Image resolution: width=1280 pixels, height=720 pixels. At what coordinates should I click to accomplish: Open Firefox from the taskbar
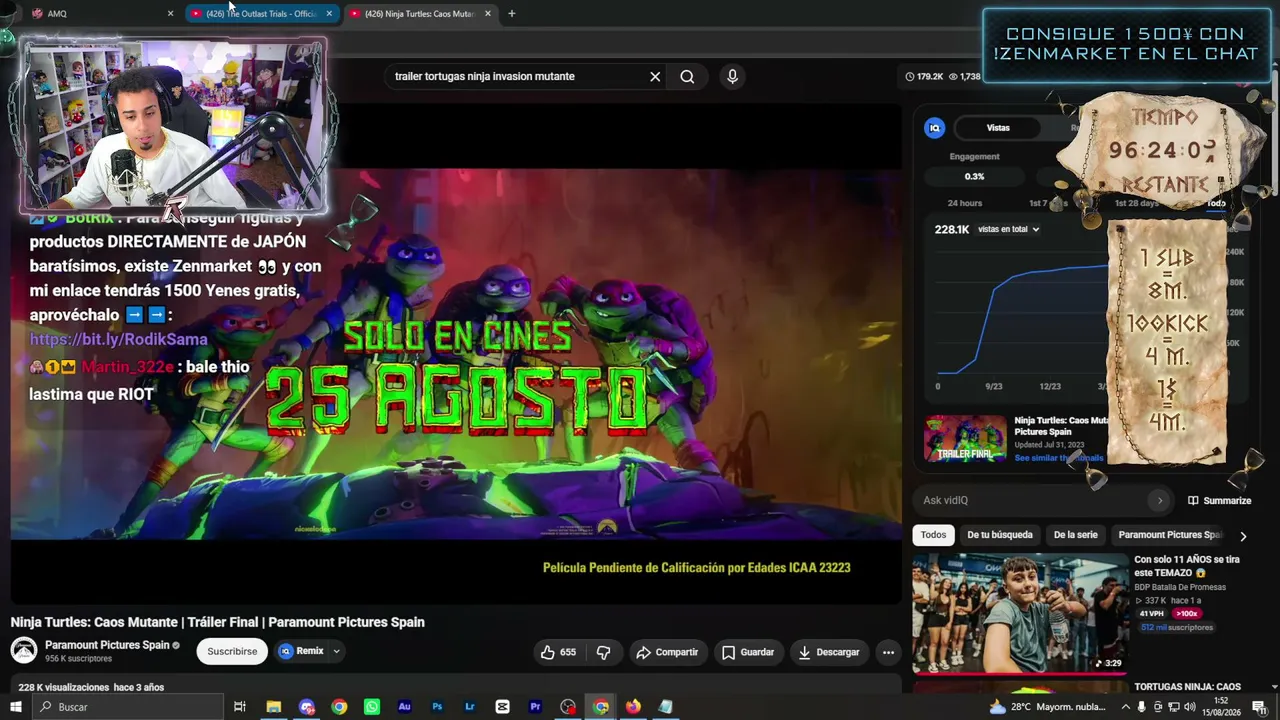[633, 707]
